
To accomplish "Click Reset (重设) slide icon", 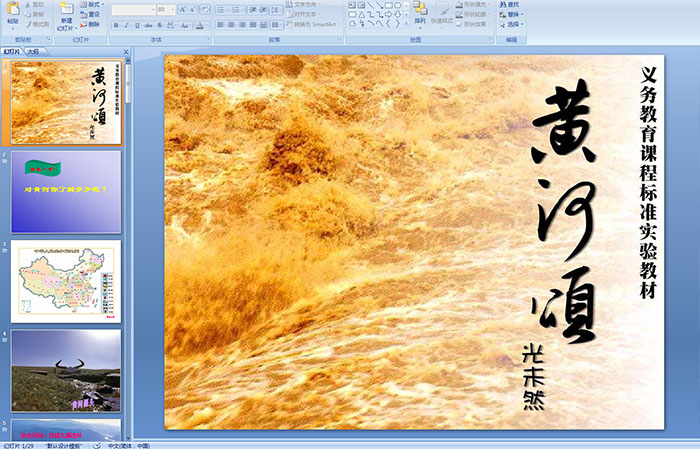I will (x=83, y=15).
